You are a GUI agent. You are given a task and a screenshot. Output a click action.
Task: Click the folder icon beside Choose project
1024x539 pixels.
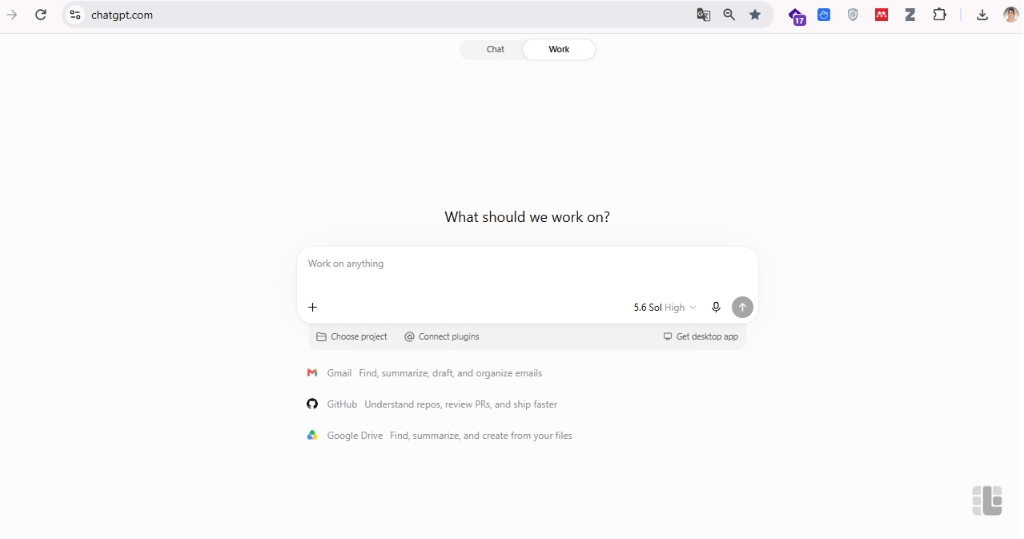click(321, 336)
